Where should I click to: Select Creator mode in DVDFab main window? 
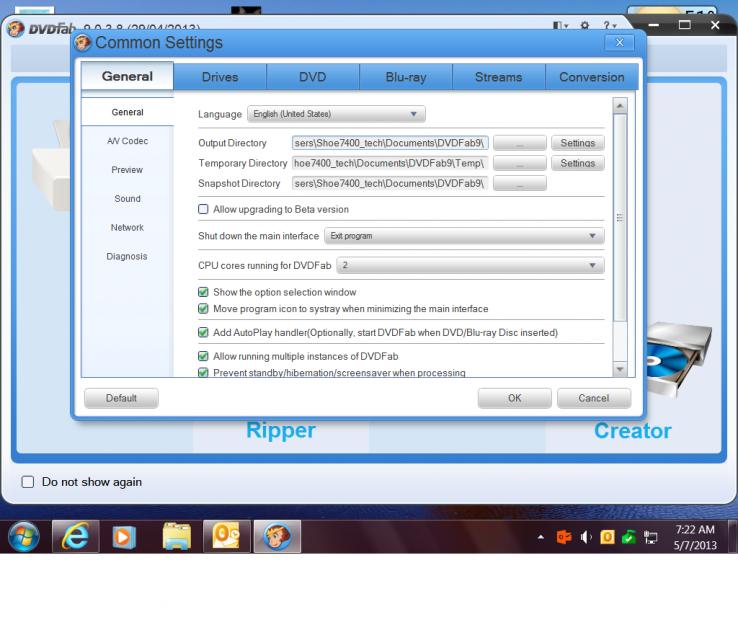pos(633,431)
